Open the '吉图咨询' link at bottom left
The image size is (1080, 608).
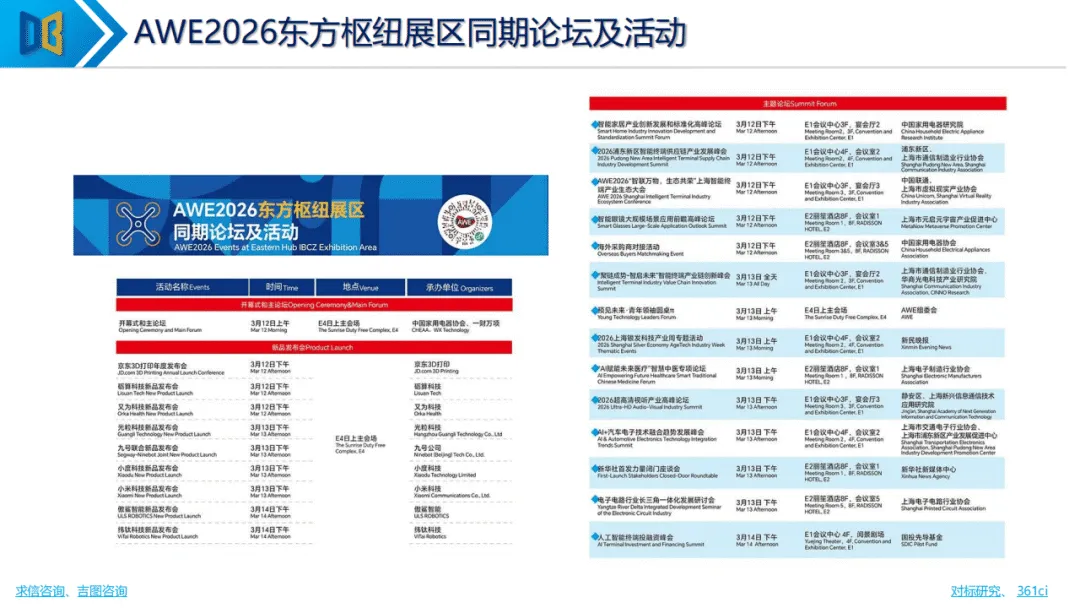tap(102, 591)
